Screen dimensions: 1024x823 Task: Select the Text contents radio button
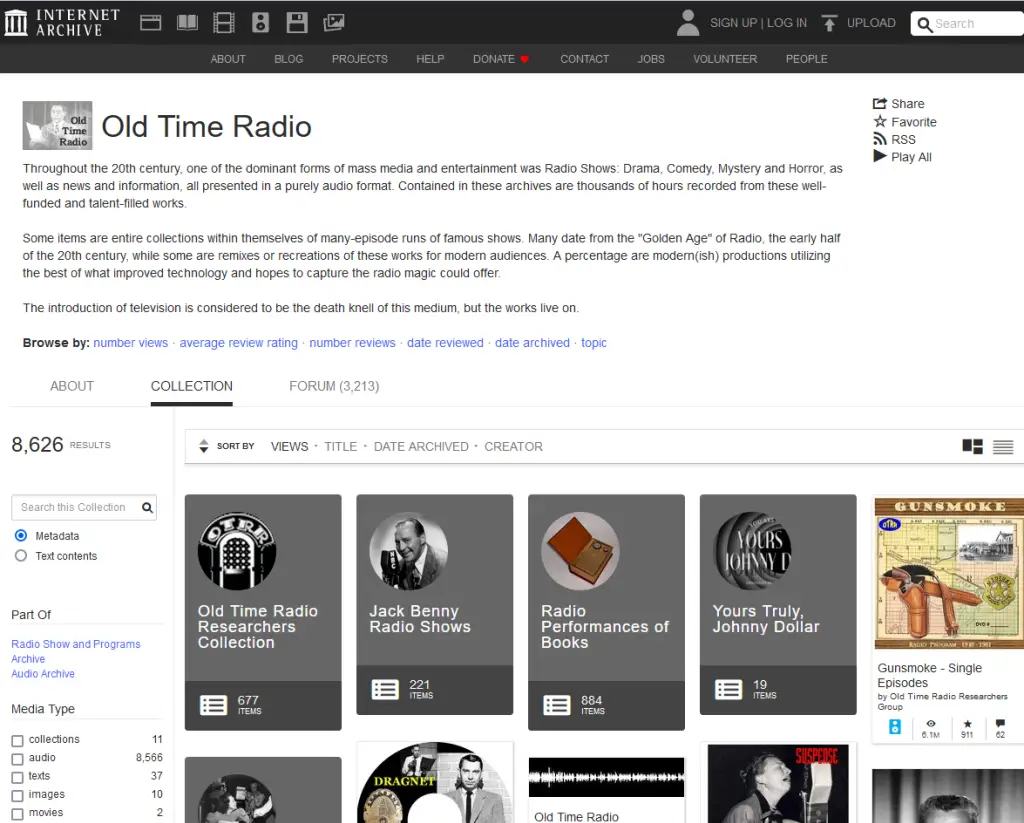21,556
